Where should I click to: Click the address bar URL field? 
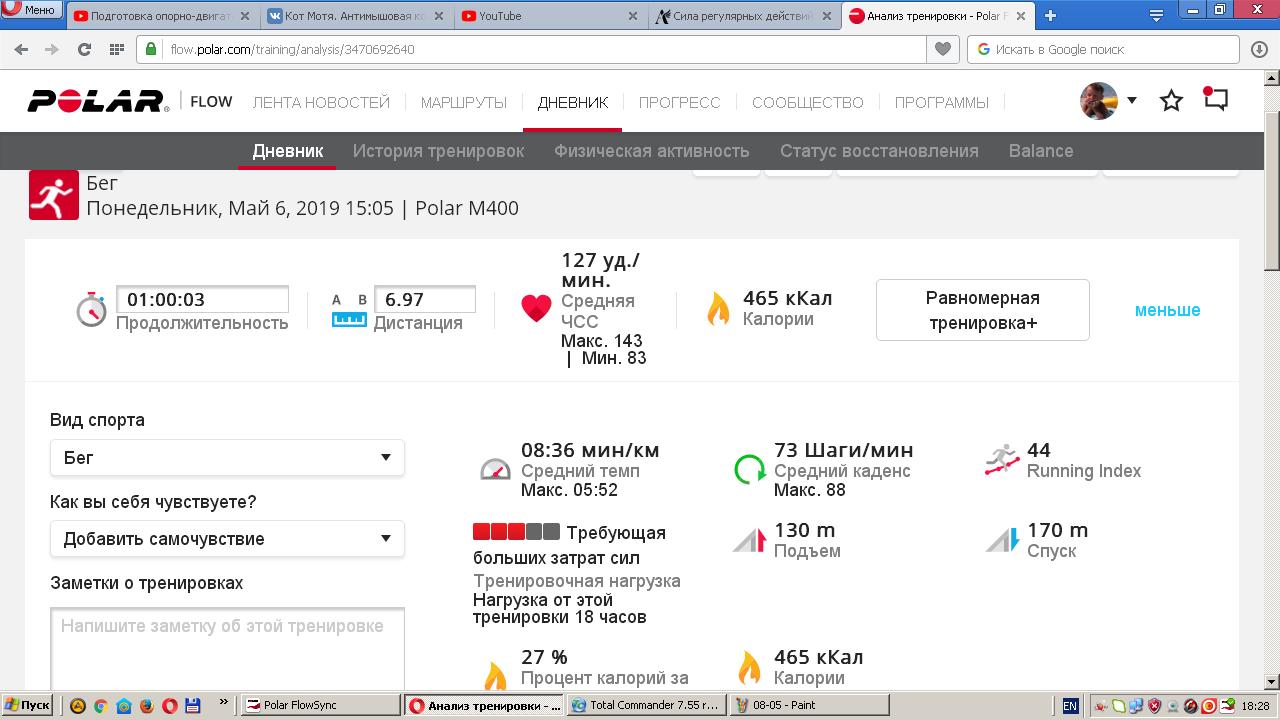click(x=545, y=49)
